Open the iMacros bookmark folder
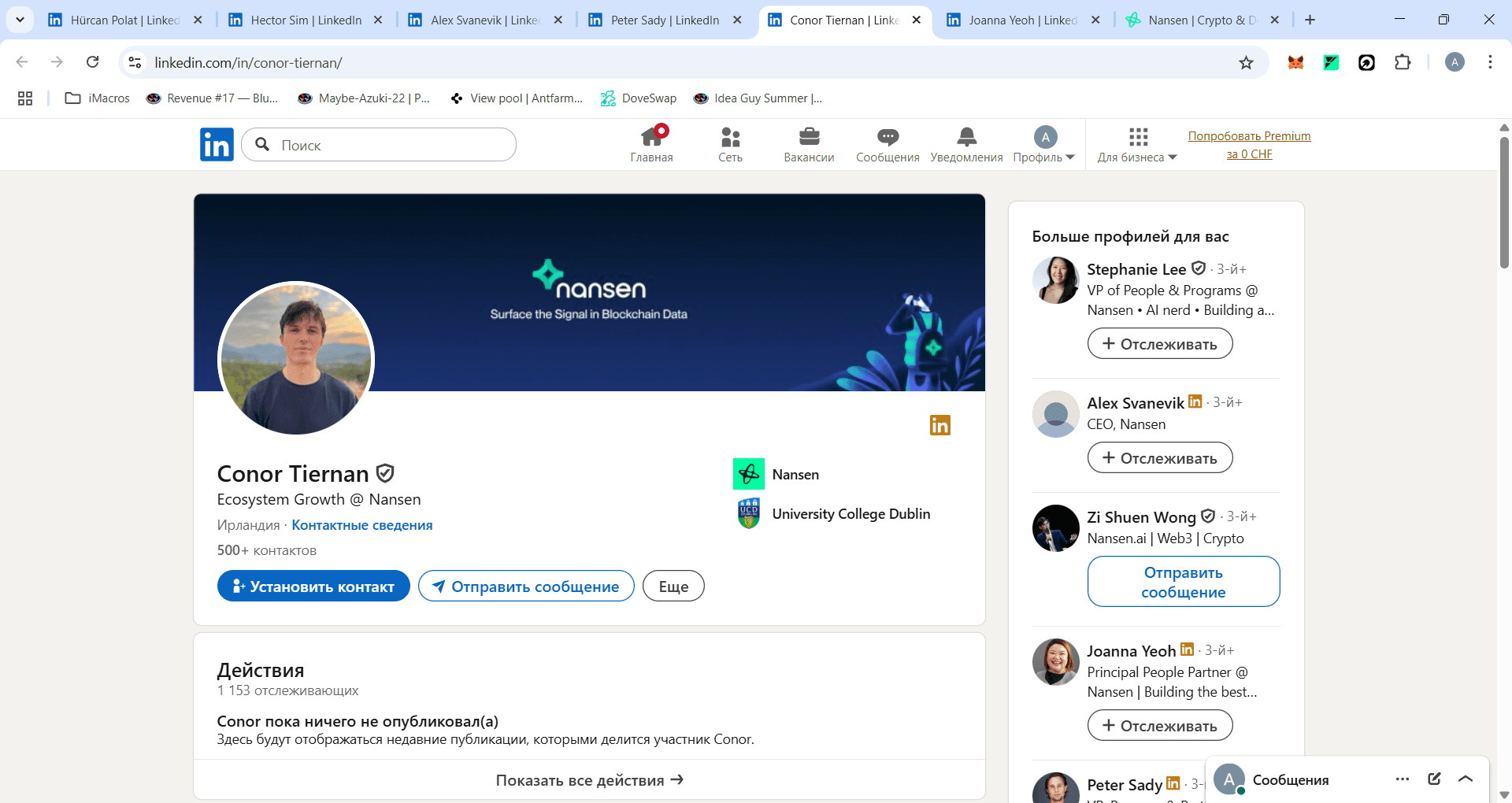The height and width of the screenshot is (803, 1512). (x=98, y=98)
